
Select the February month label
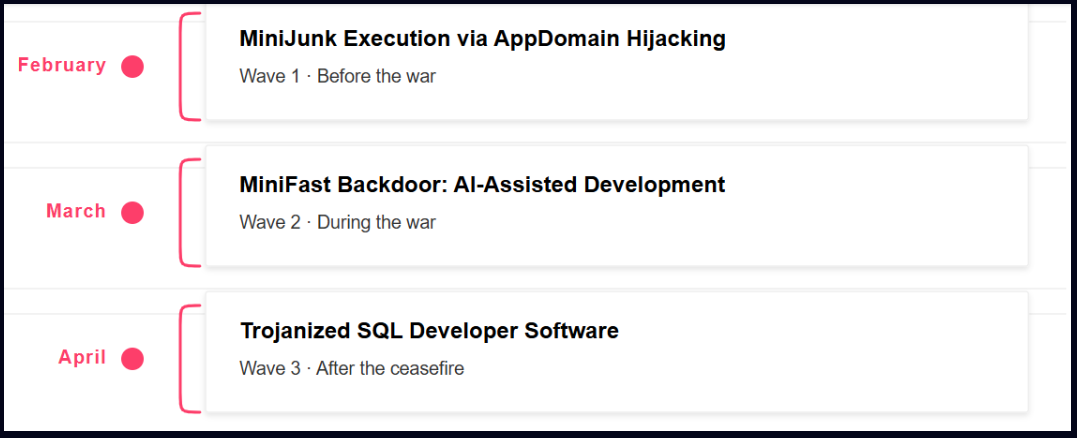63,65
